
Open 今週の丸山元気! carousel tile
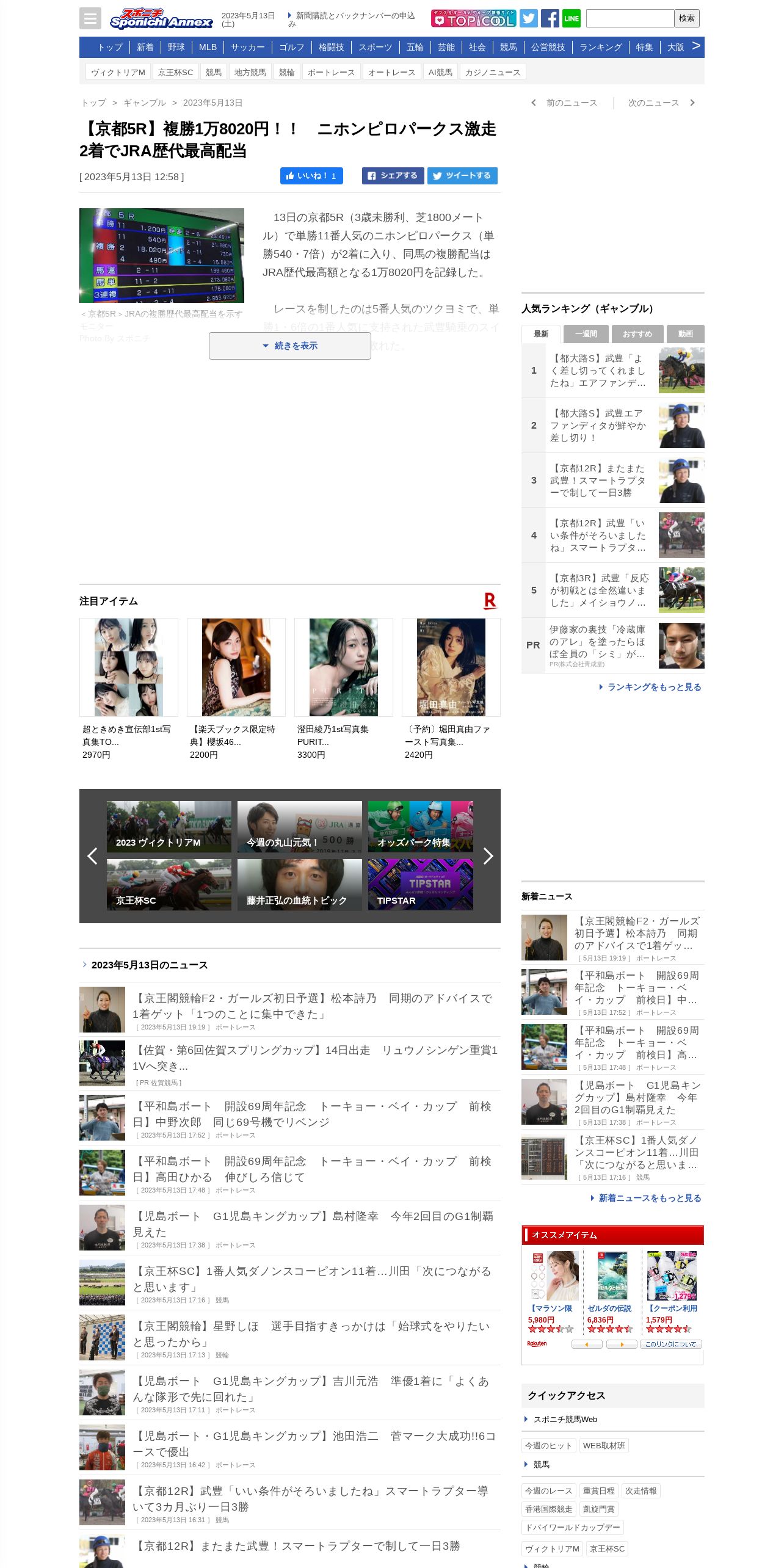point(300,827)
